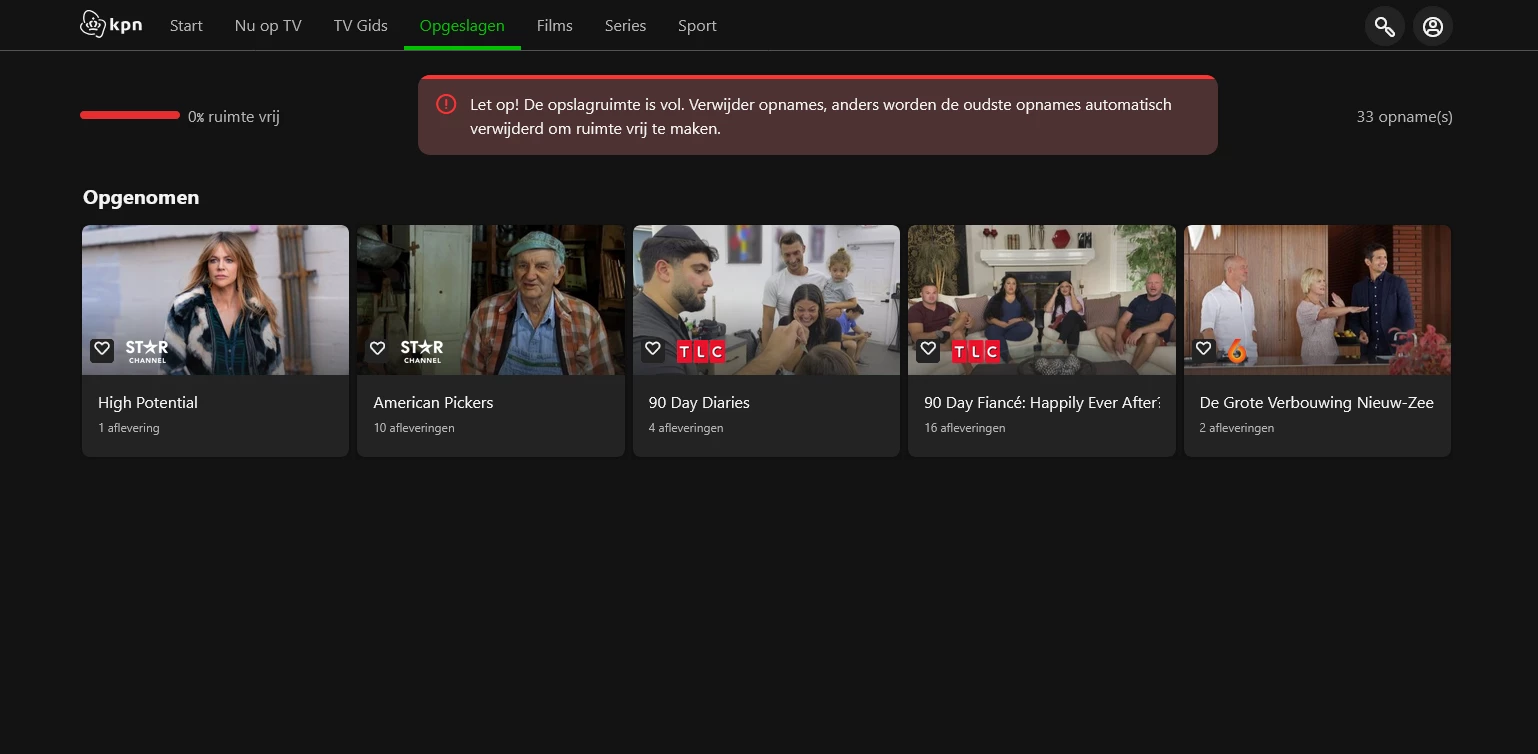1538x754 pixels.
Task: Click the "Let op!" storage full warning
Action: (818, 116)
